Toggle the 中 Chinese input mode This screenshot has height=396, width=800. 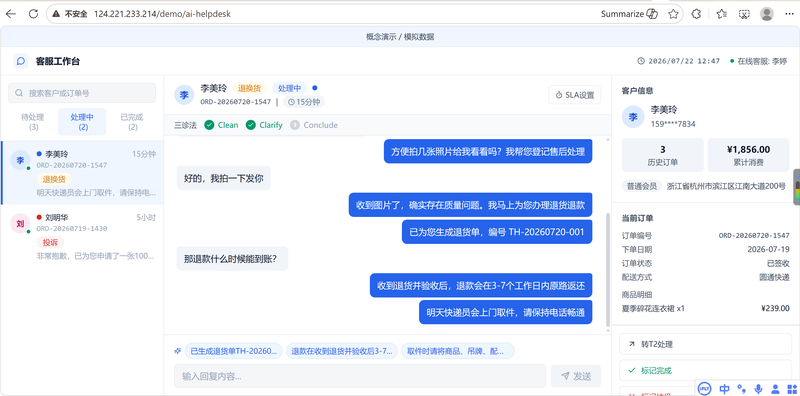tap(724, 389)
